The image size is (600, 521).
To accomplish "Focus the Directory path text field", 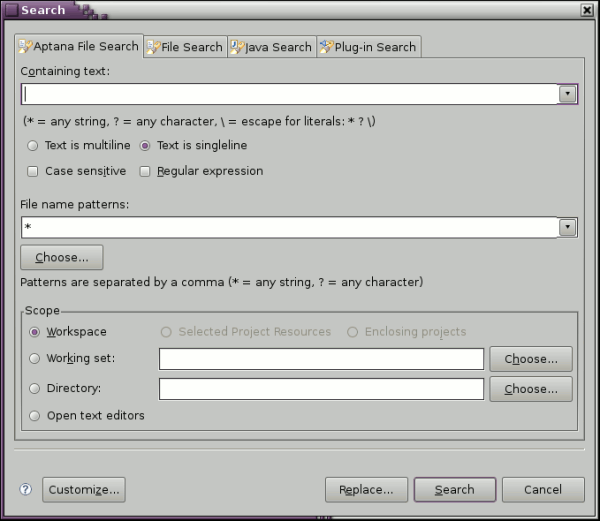I will pos(321,389).
